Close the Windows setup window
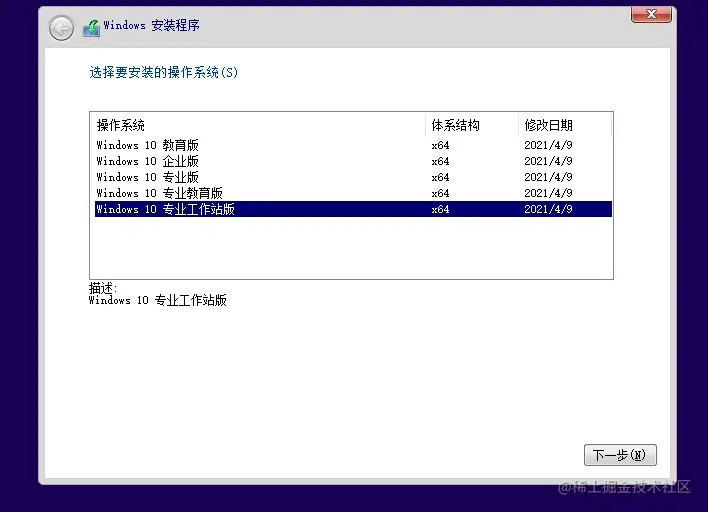The height and width of the screenshot is (512, 708). pyautogui.click(x=651, y=14)
